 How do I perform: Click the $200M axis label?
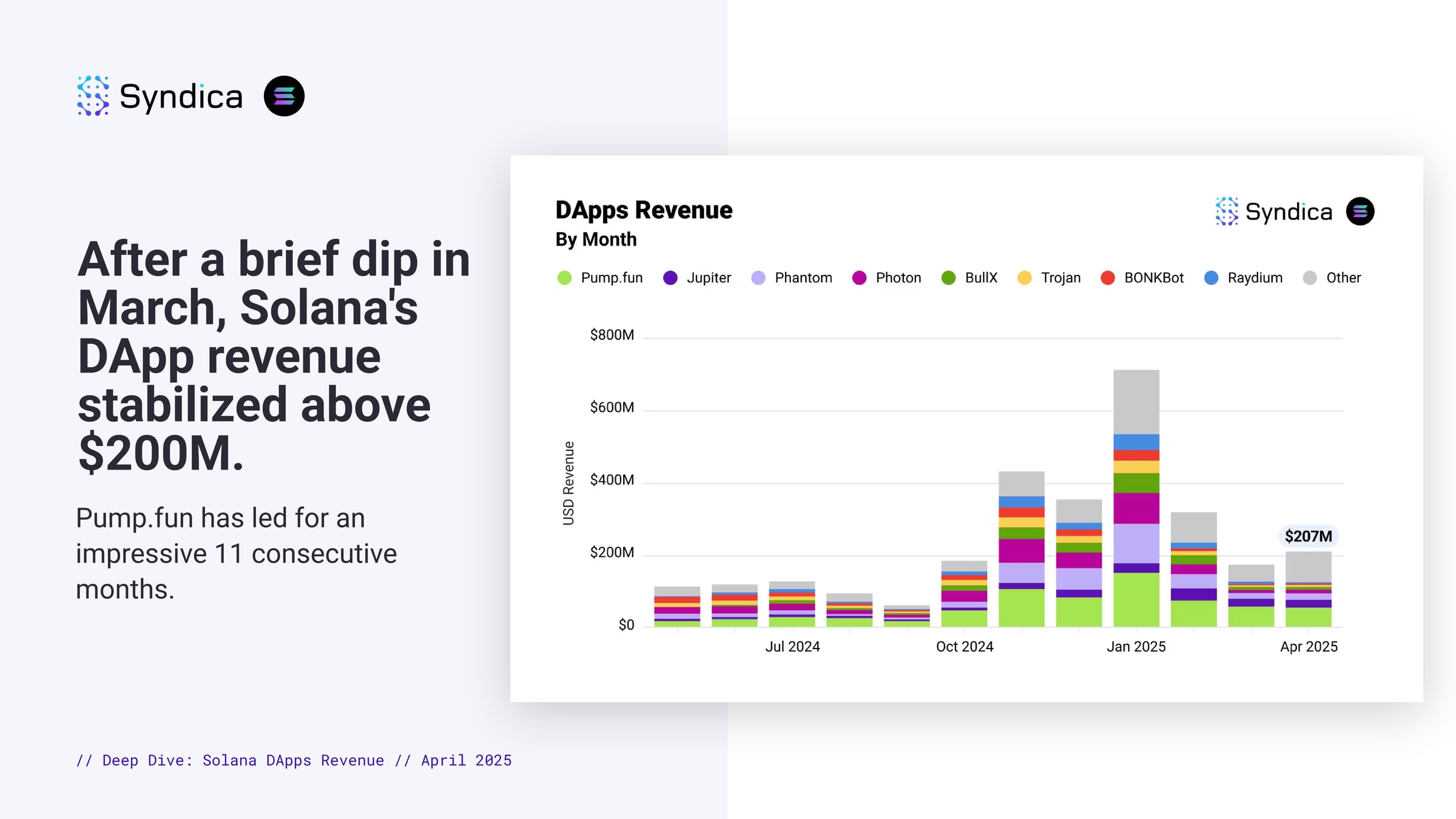(612, 553)
